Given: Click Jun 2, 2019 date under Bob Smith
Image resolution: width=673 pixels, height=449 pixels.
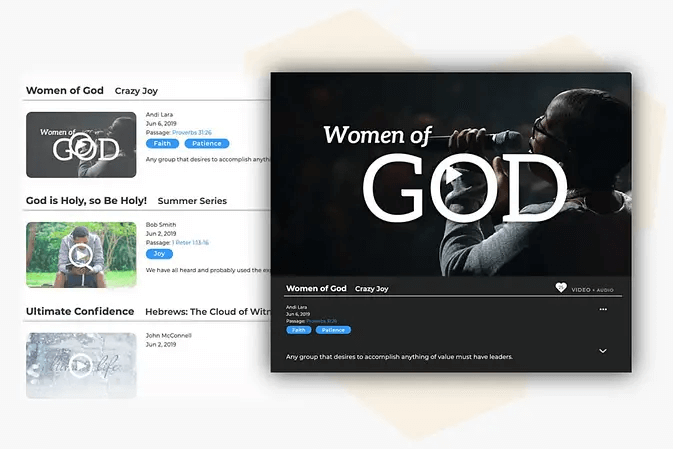Looking at the screenshot, I should click(x=161, y=234).
